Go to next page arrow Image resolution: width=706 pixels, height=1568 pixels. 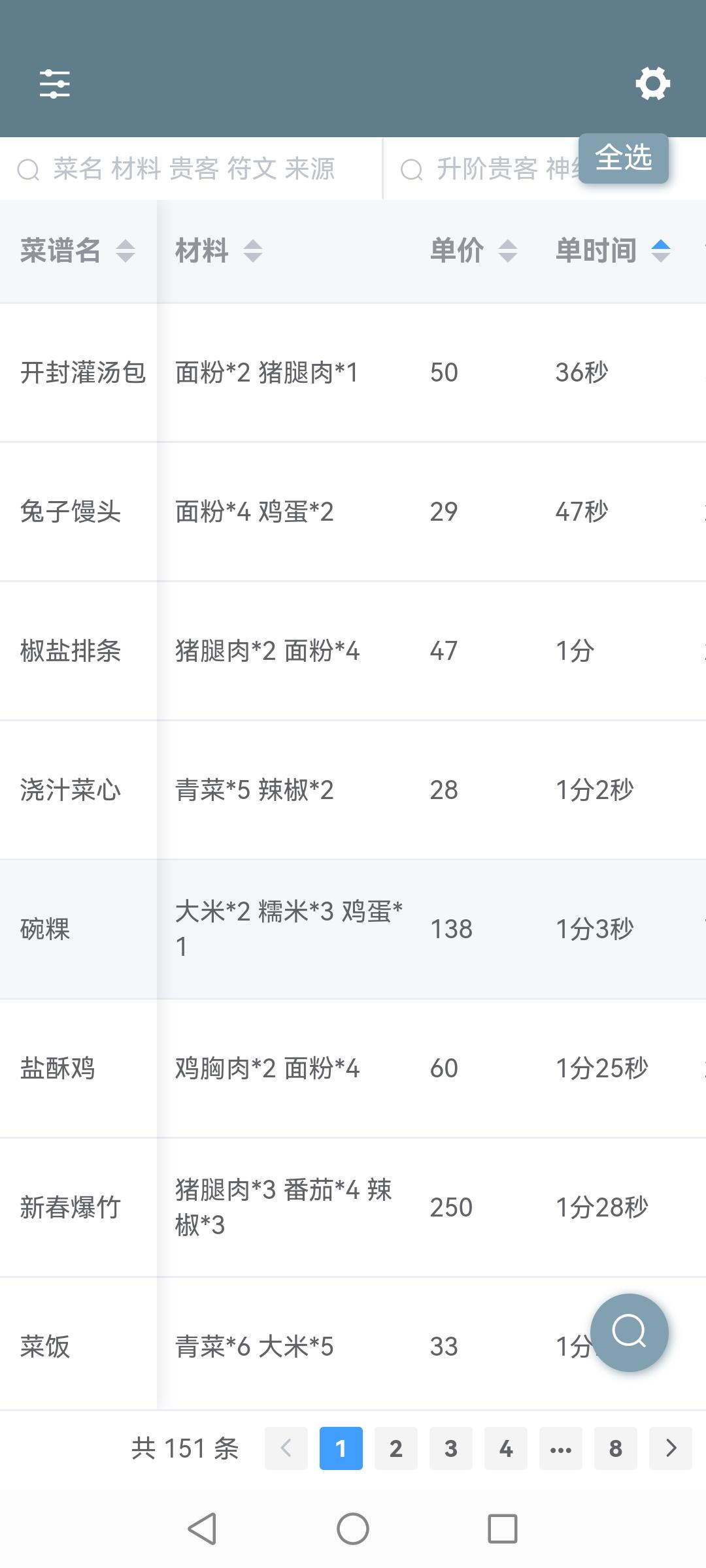coord(671,1448)
